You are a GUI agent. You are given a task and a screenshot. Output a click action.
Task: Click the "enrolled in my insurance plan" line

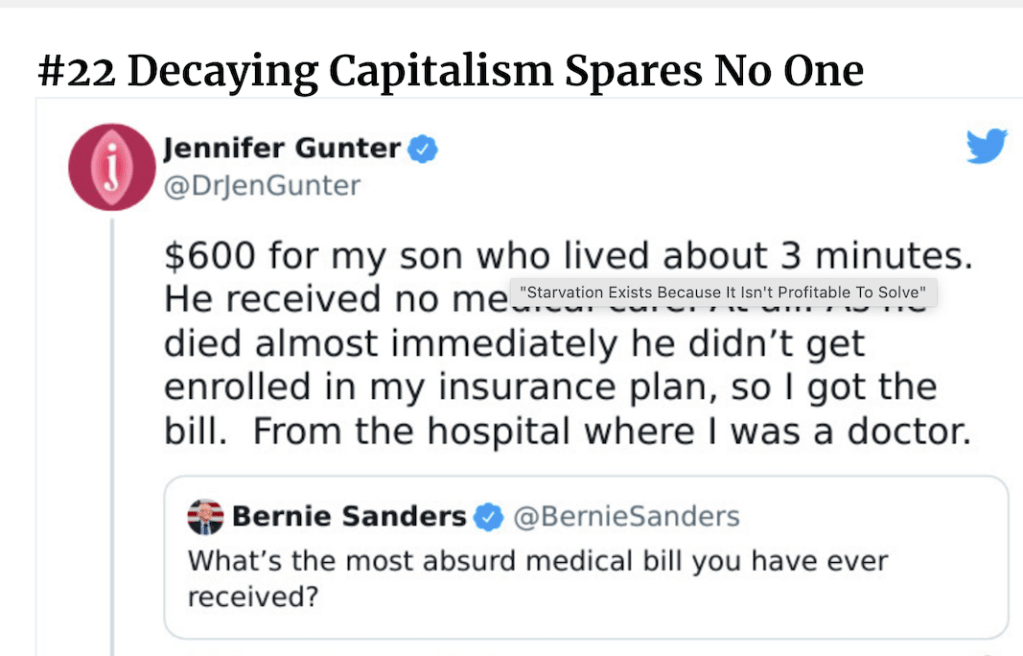coord(550,387)
